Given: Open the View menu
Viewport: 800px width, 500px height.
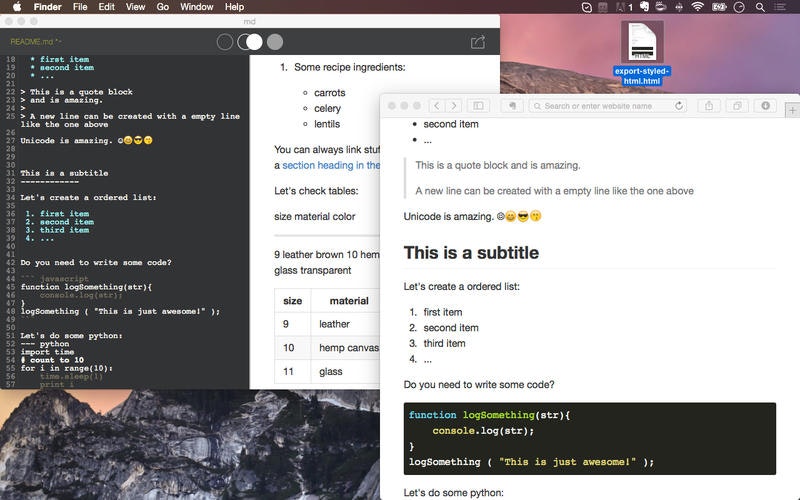Looking at the screenshot, I should pyautogui.click(x=135, y=7).
